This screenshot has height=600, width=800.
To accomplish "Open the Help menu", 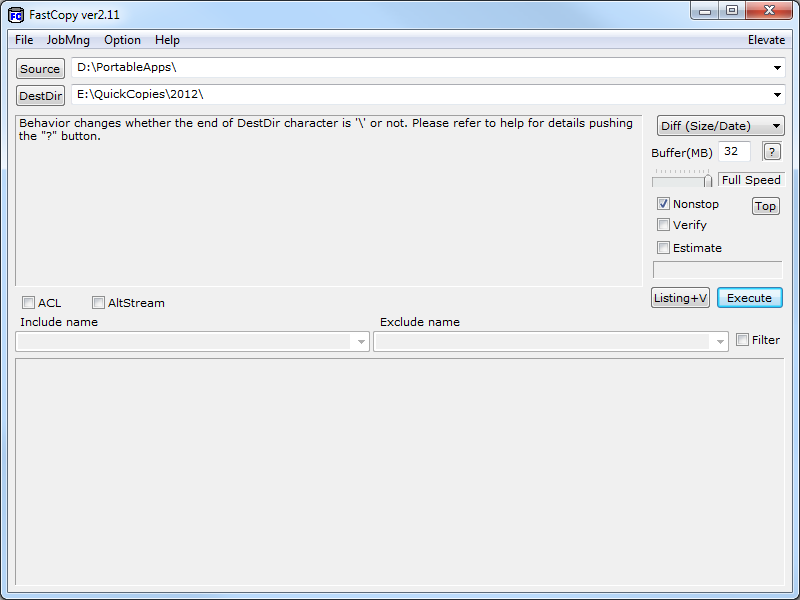I will pos(167,40).
